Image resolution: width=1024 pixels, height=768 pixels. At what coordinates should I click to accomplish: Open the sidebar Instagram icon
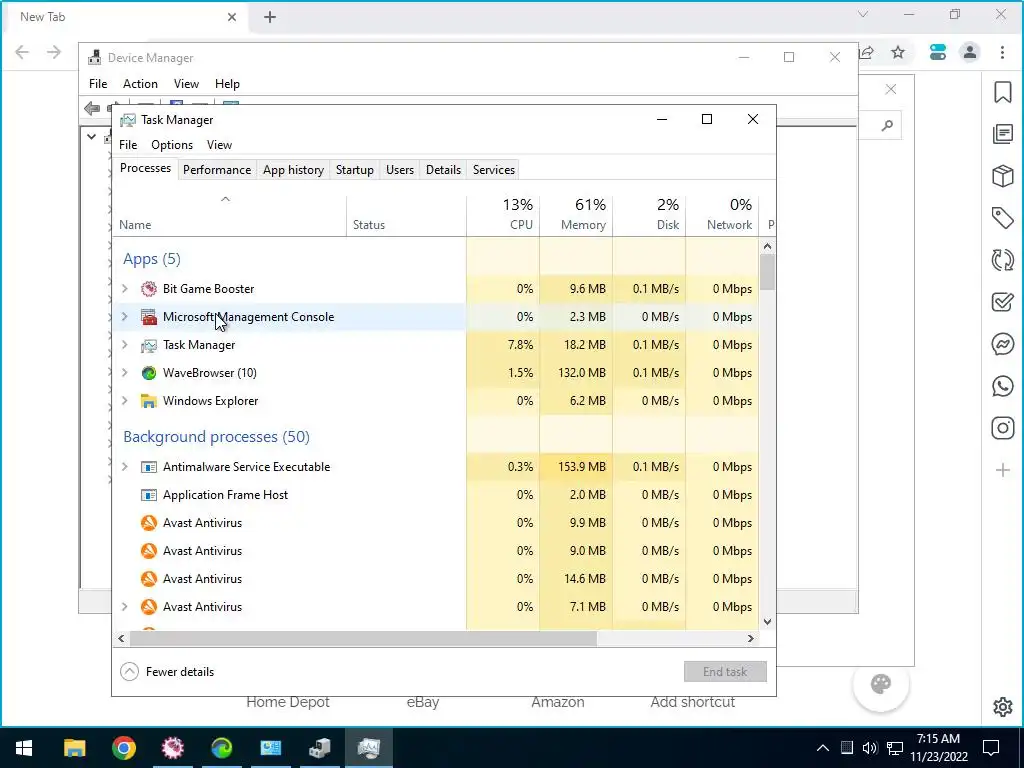point(1002,428)
